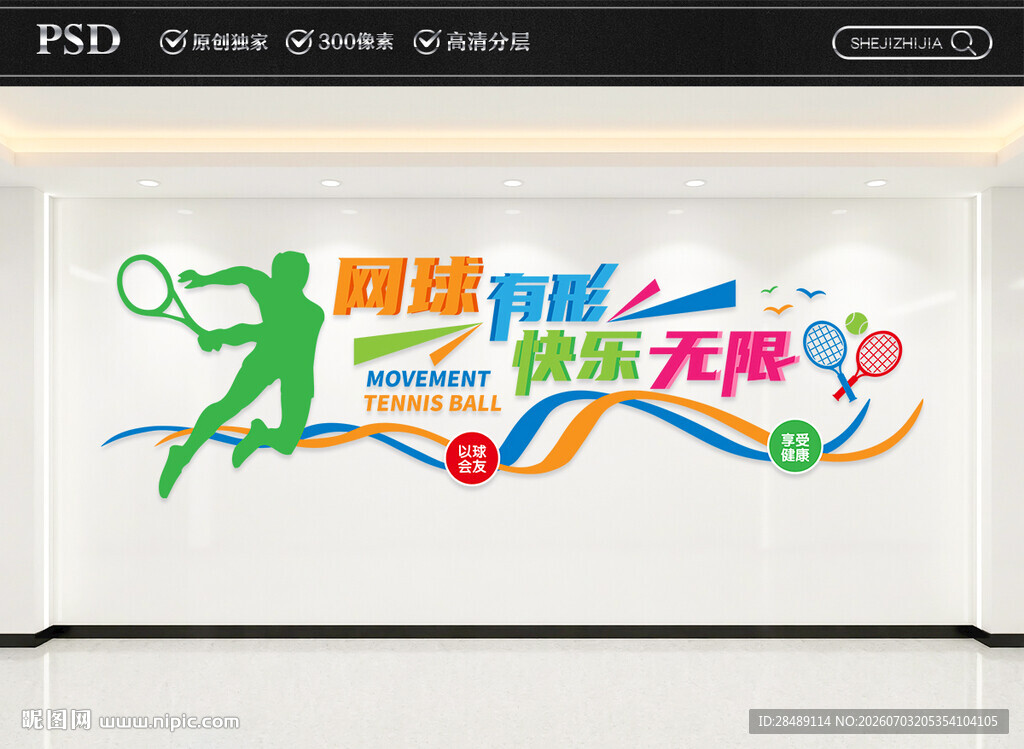Click the orange TENNIS BALL text

click(x=432, y=403)
